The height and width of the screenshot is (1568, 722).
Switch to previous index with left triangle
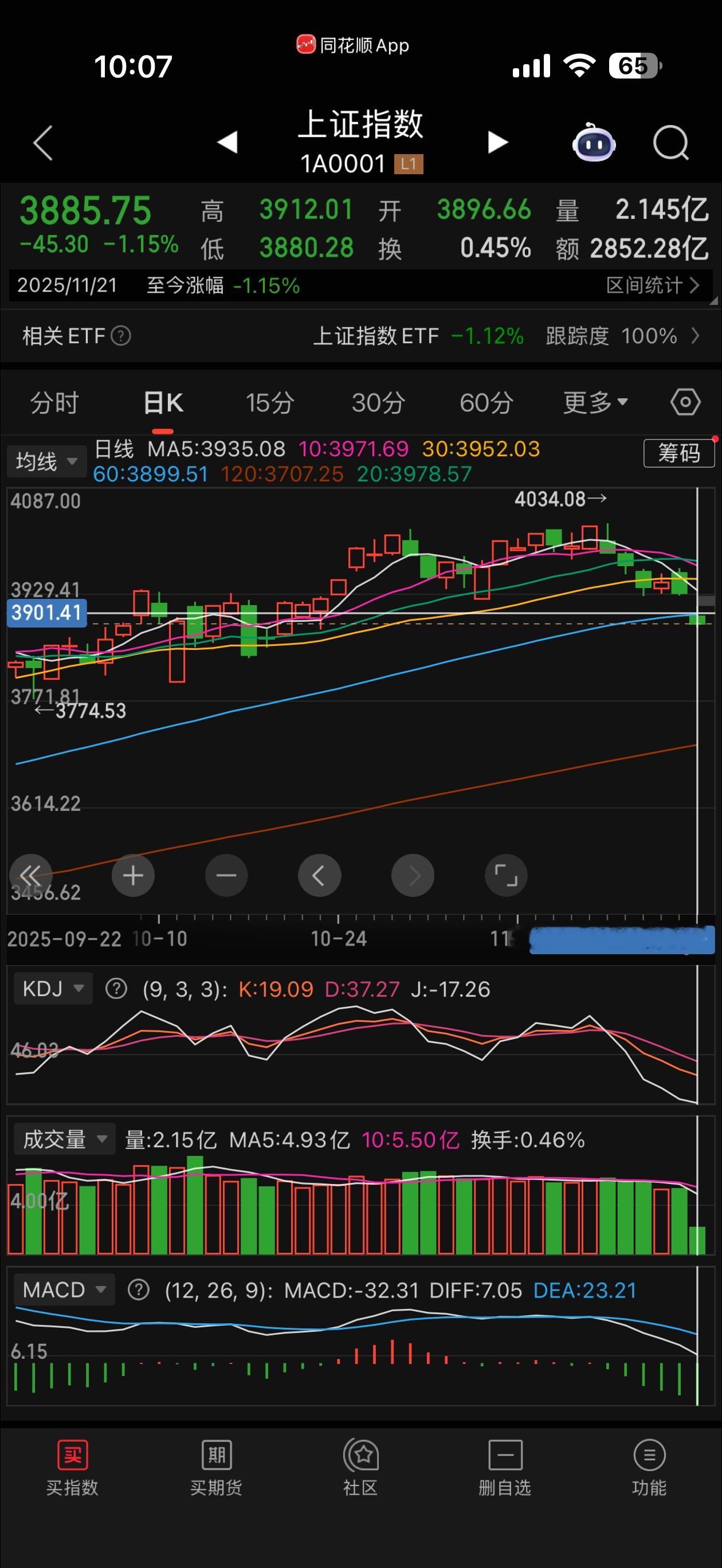227,143
